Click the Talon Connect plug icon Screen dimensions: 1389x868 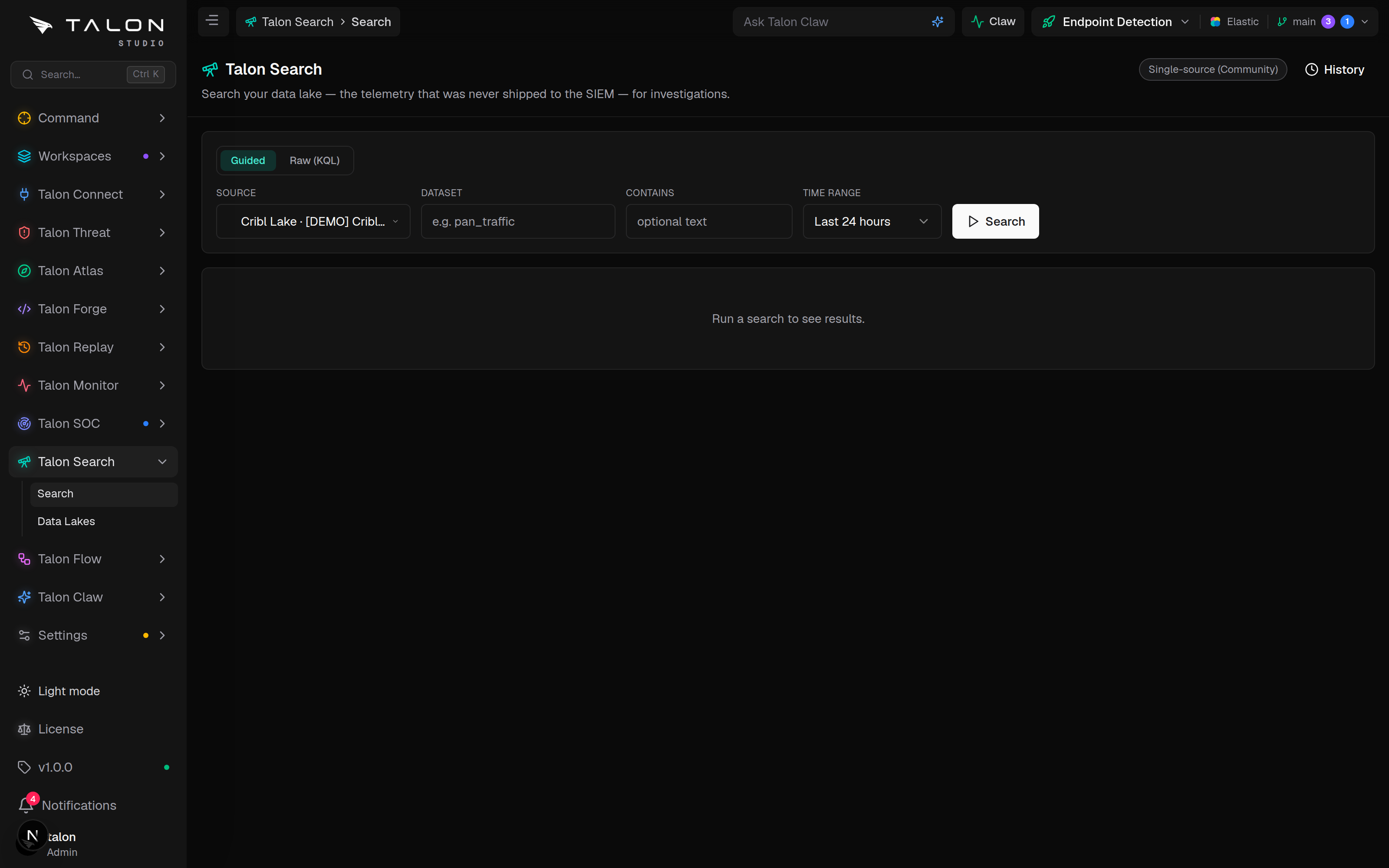[x=24, y=194]
